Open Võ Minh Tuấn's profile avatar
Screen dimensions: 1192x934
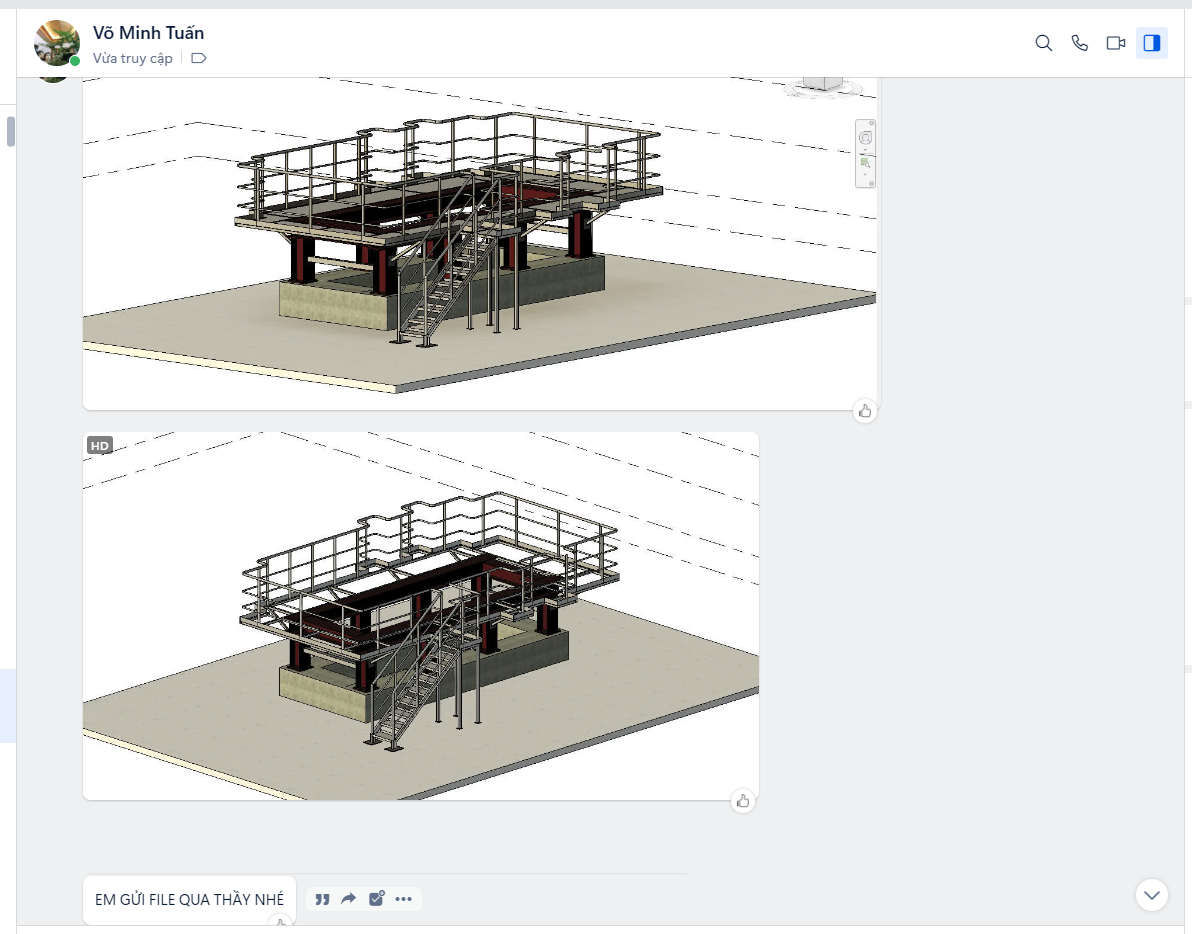pos(56,43)
